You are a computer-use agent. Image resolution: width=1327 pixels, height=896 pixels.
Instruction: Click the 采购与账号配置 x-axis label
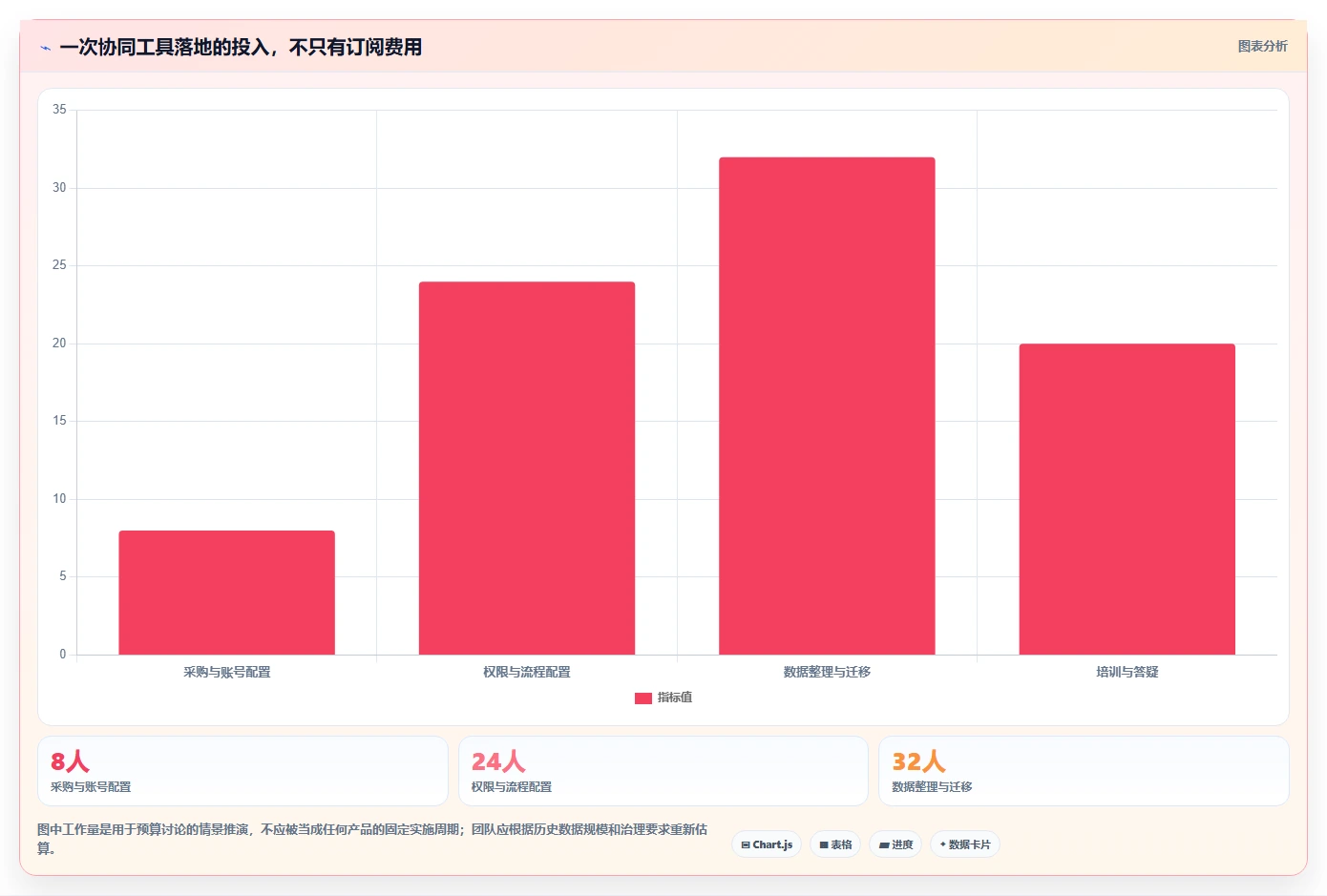coord(227,672)
